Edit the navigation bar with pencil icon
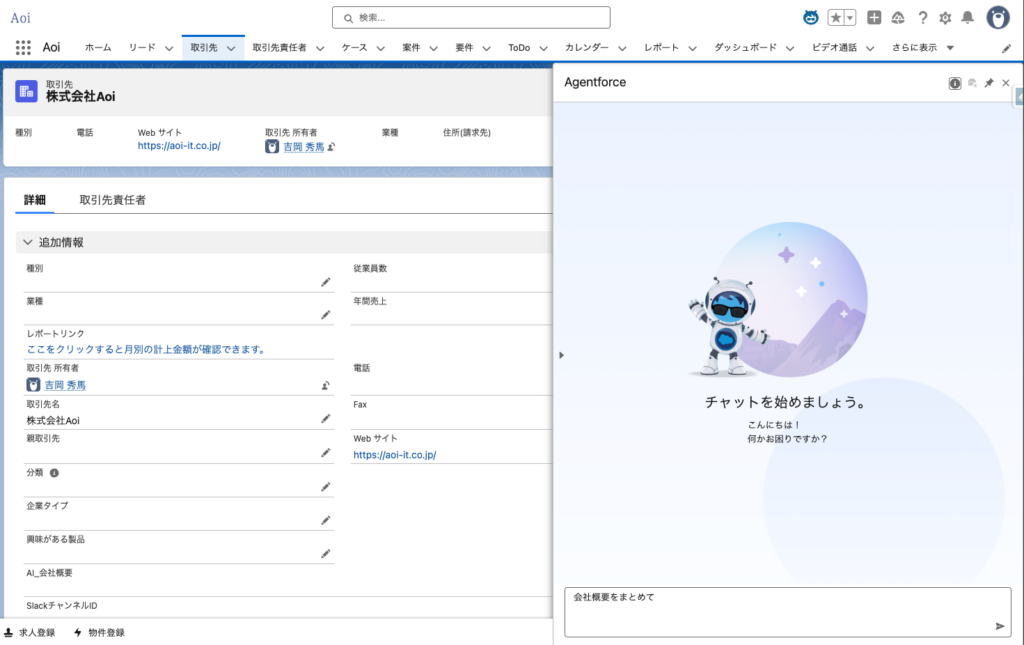Screen dimensions: 1024x645 click(x=1006, y=48)
